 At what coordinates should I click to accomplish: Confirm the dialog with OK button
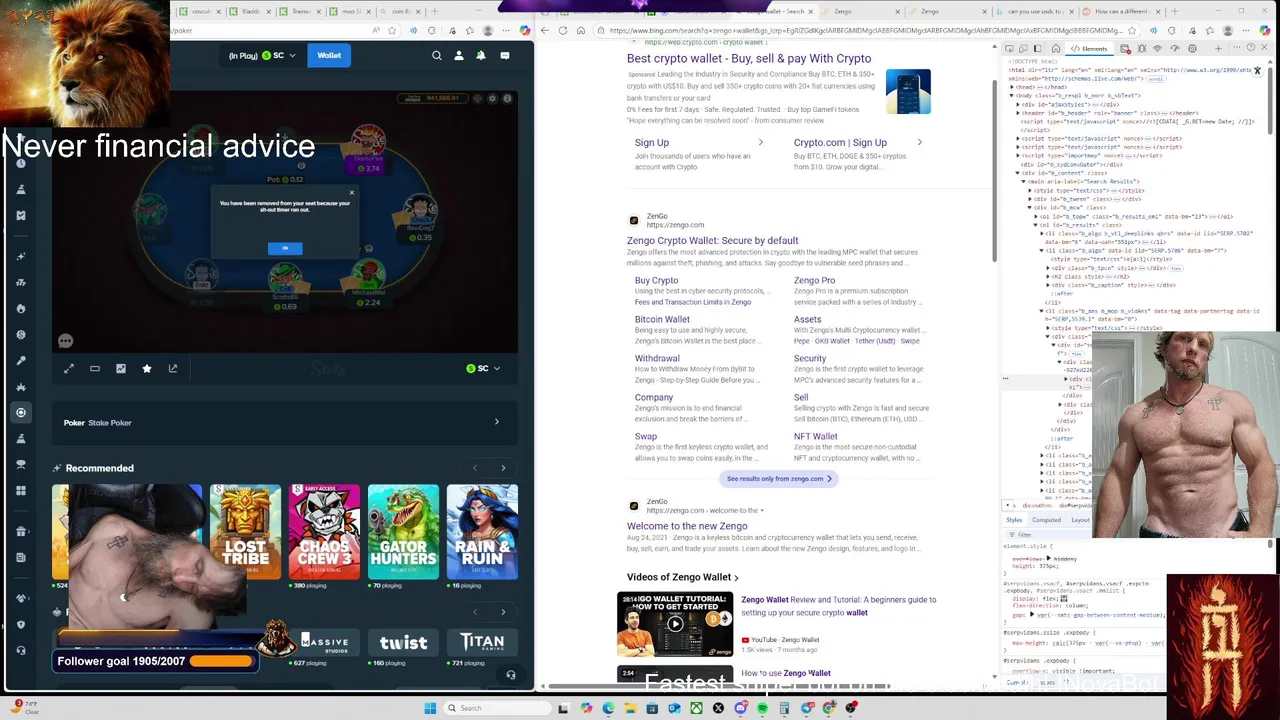285,248
